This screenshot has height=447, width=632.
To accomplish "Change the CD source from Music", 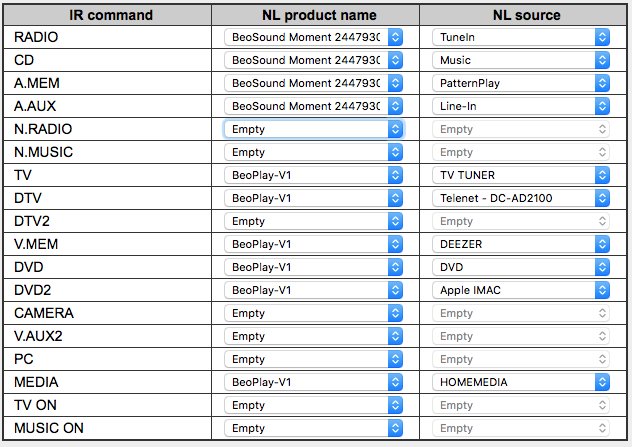I will pos(522,60).
